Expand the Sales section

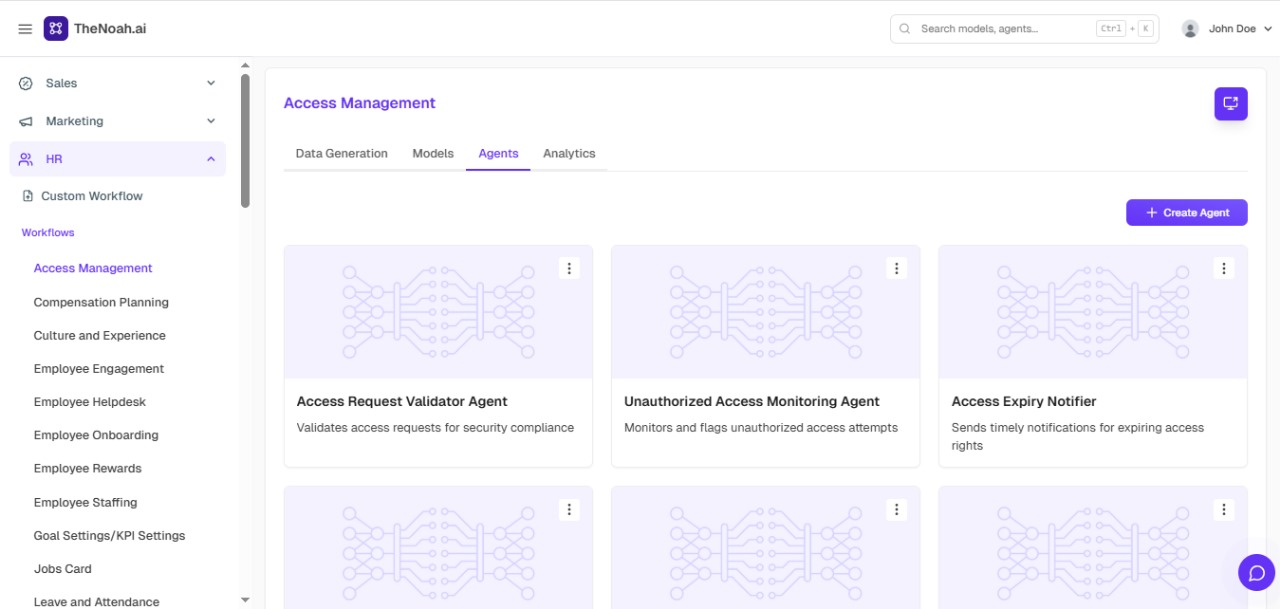coord(210,83)
